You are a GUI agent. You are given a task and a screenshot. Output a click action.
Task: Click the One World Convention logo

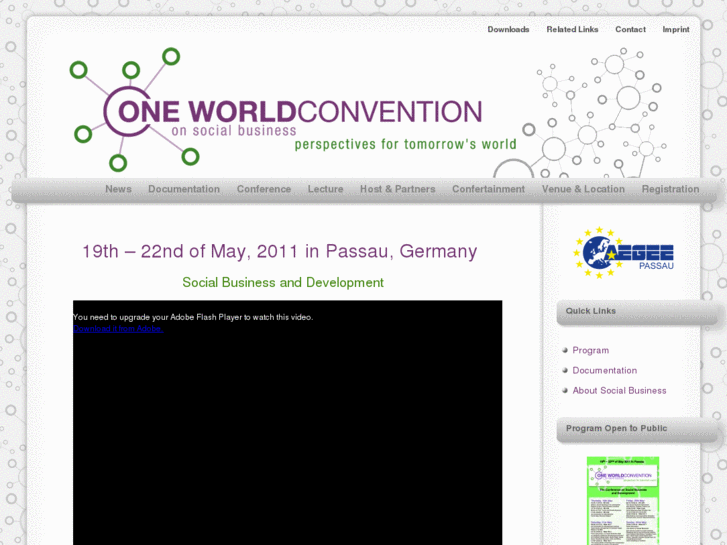pyautogui.click(x=293, y=109)
